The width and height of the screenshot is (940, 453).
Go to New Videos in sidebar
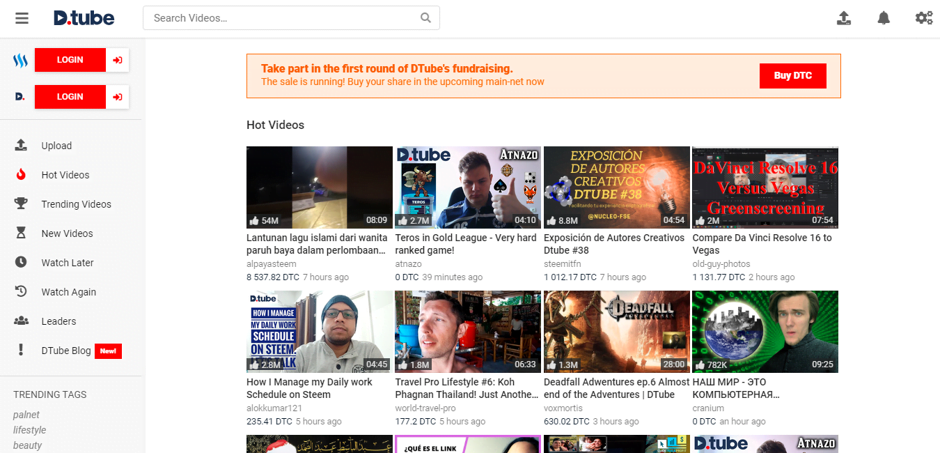[x=67, y=233]
